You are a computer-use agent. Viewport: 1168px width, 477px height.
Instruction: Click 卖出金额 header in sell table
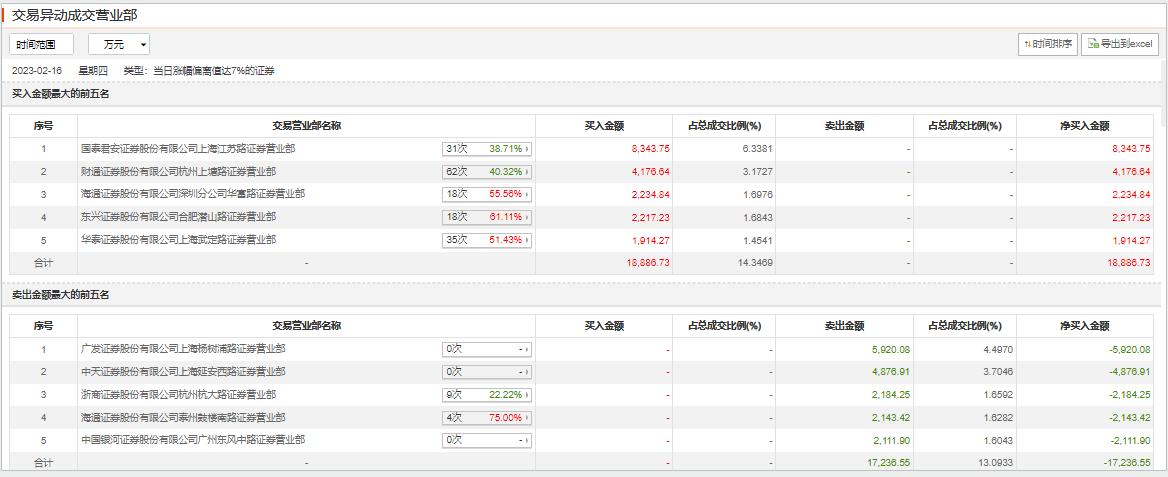click(x=844, y=326)
